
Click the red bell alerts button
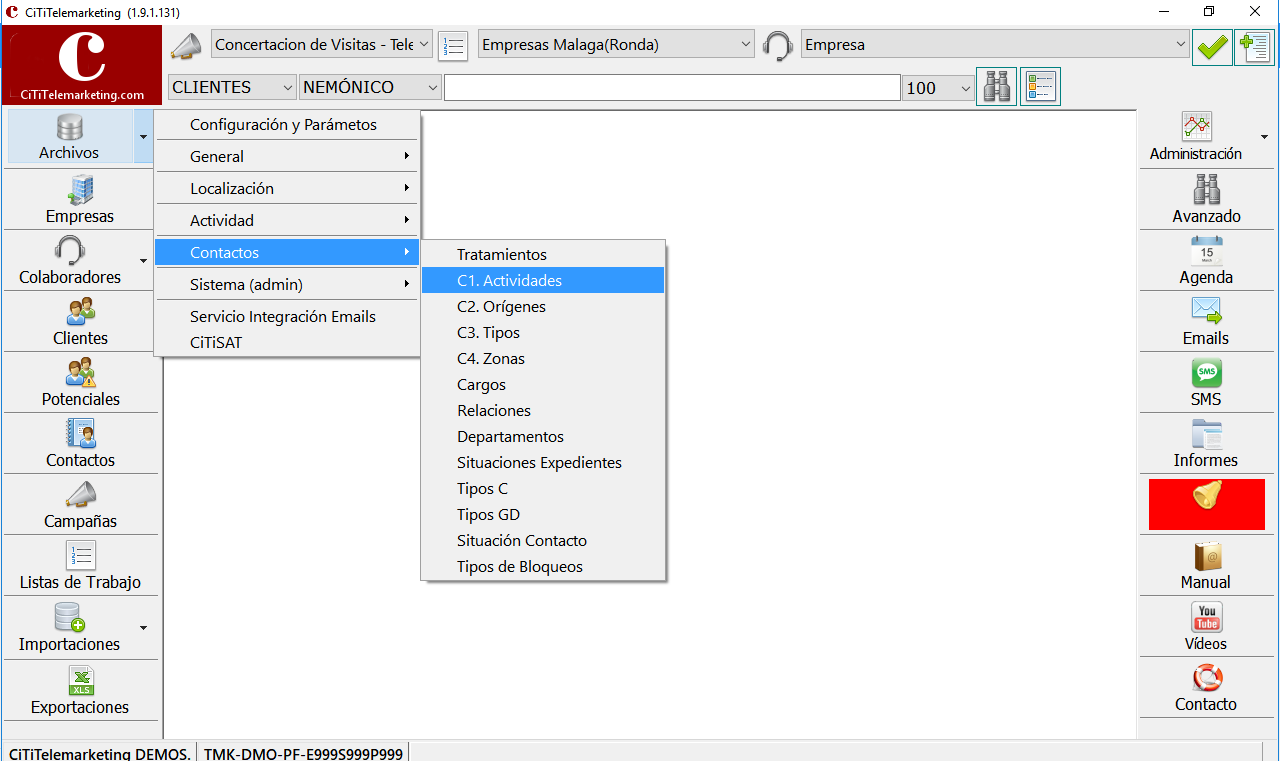click(x=1207, y=504)
